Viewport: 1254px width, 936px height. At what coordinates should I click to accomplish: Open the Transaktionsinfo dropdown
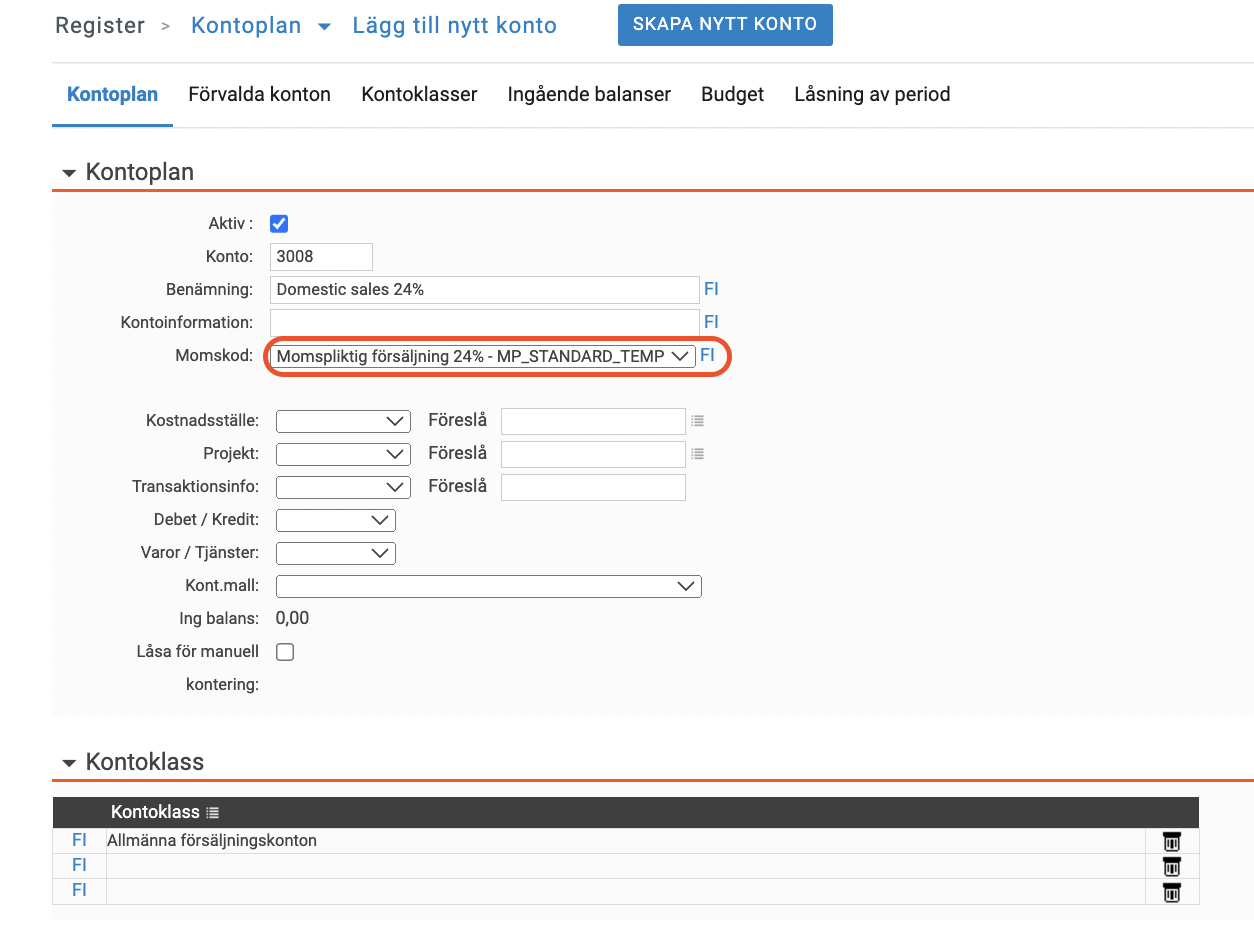pos(343,487)
